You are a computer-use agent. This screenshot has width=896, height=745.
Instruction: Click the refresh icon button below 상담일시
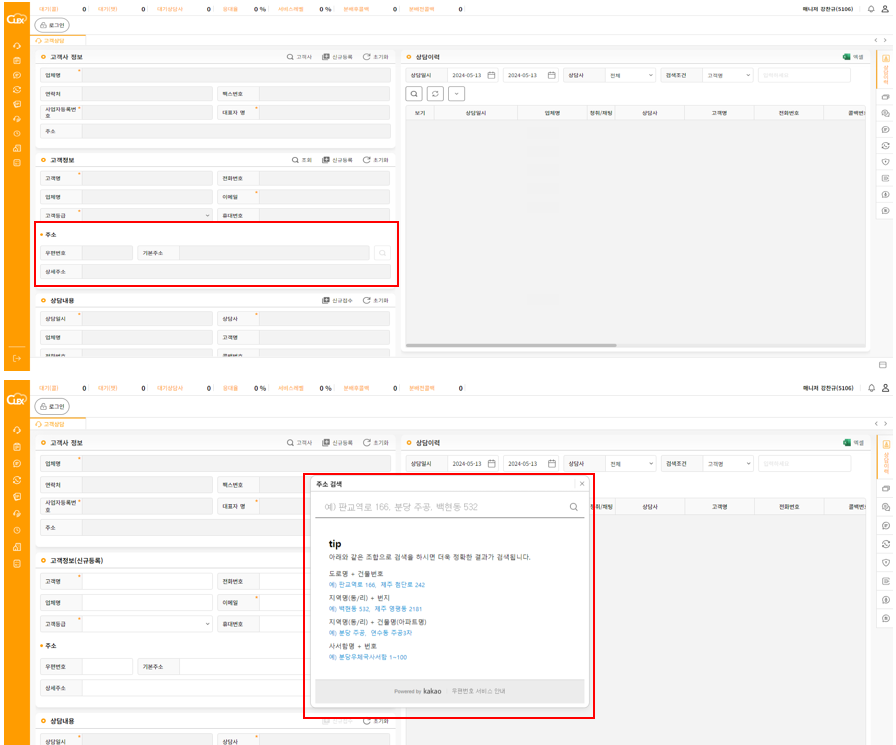[435, 93]
